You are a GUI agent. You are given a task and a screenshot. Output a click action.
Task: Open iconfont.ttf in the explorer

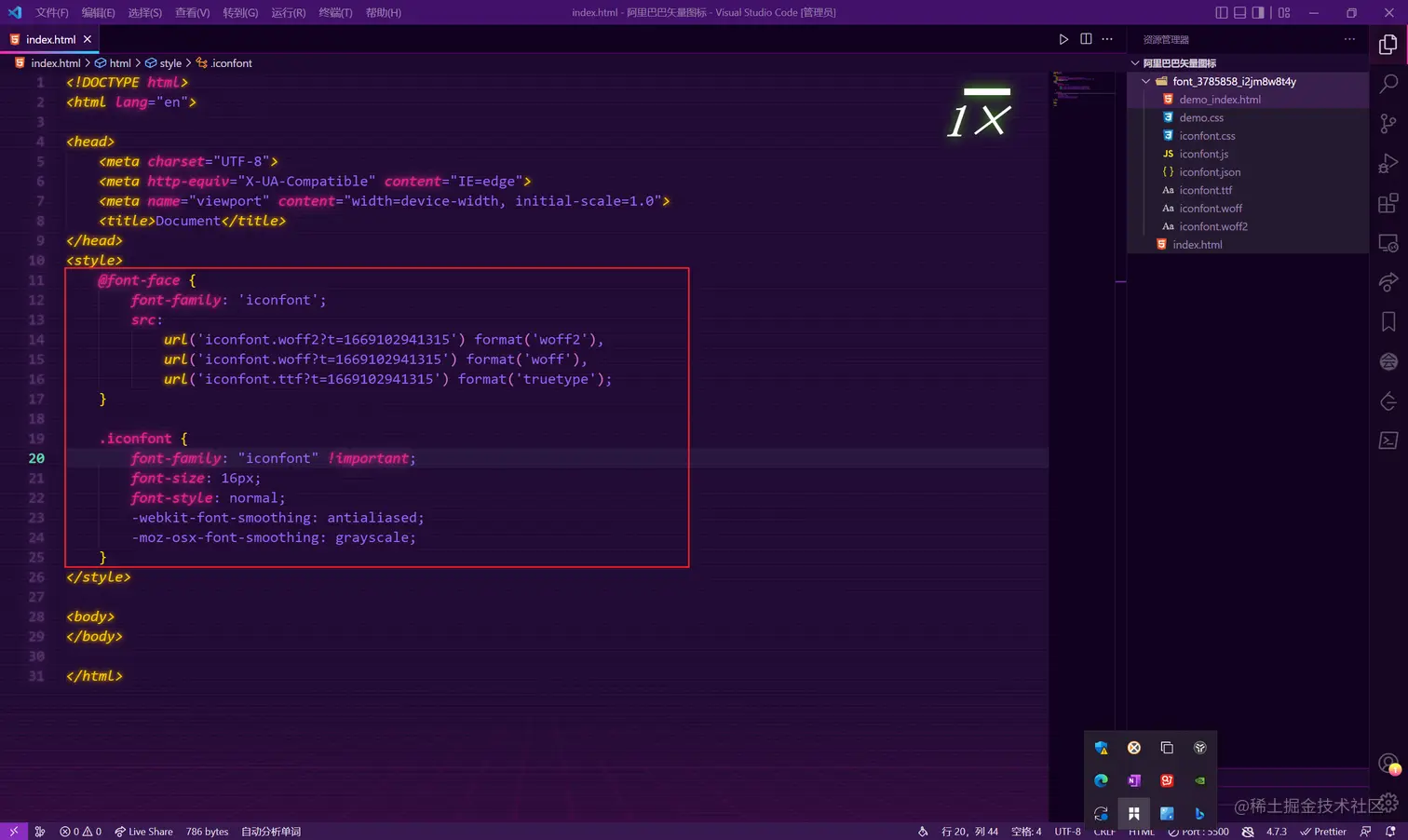[1248, 190]
